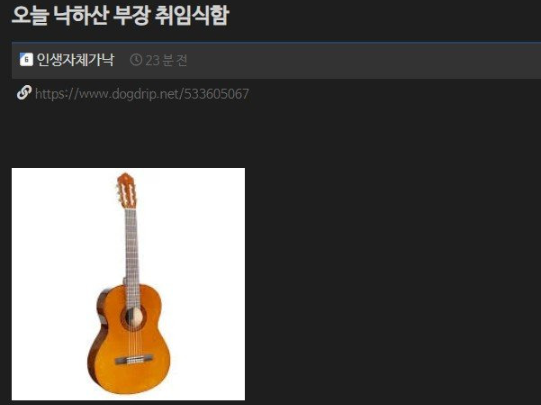The width and height of the screenshot is (541, 405).
Task: Click the guitar's sound hole
Action: tap(133, 317)
